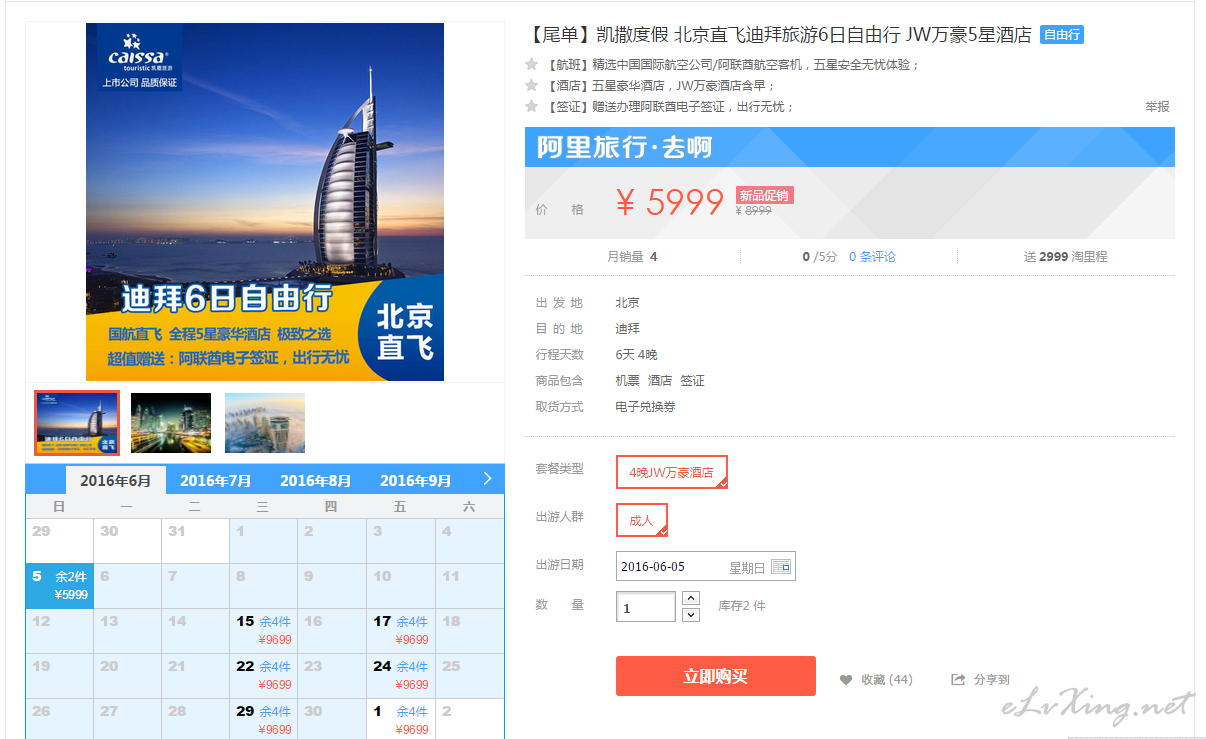This screenshot has height=739, width=1206.
Task: Click the 电子兑换券 pickup method text
Action: [646, 407]
